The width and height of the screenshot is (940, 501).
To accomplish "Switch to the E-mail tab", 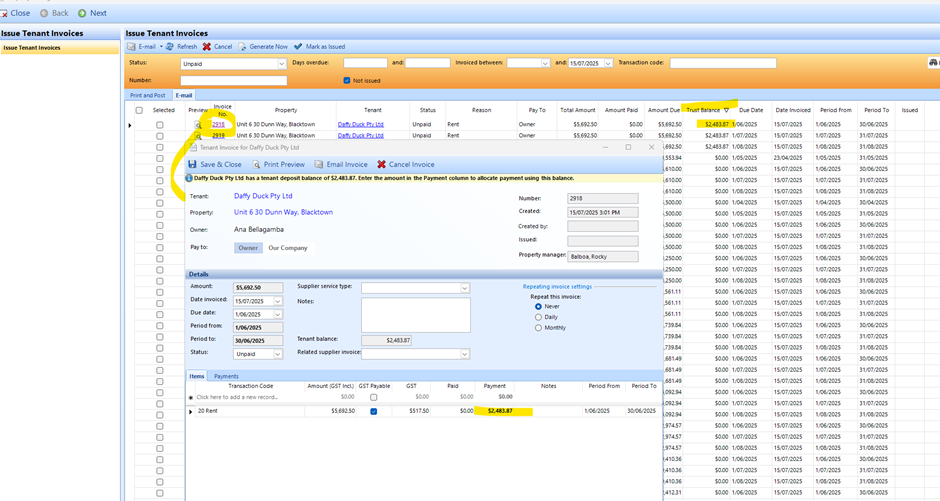I will pyautogui.click(x=183, y=95).
